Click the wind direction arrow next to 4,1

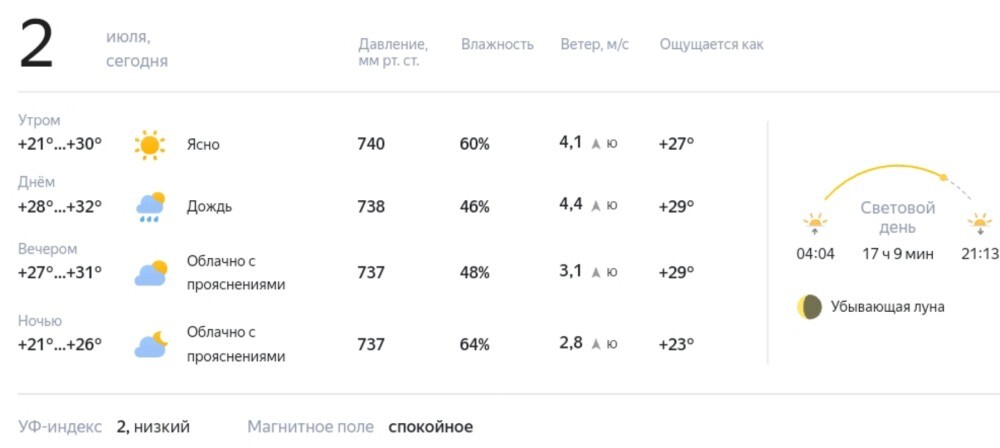click(596, 144)
